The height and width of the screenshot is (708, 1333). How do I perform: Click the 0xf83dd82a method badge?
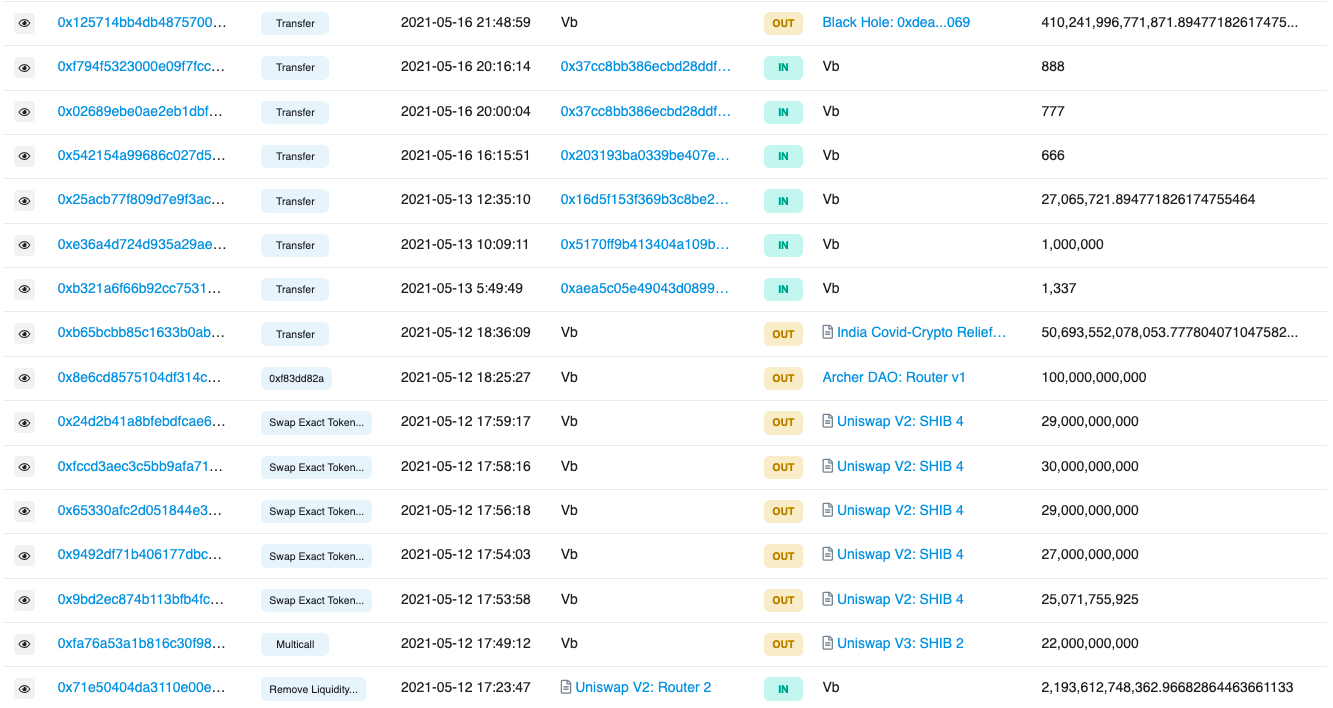pyautogui.click(x=295, y=379)
